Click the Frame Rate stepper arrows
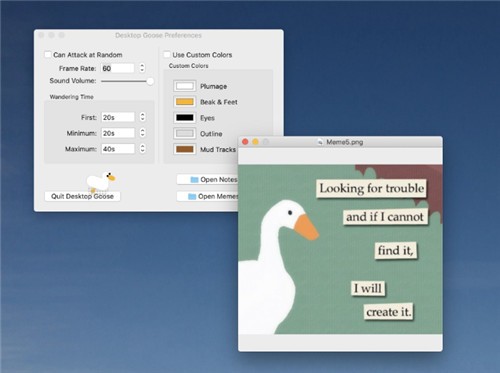This screenshot has height=373, width=500. click(142, 68)
